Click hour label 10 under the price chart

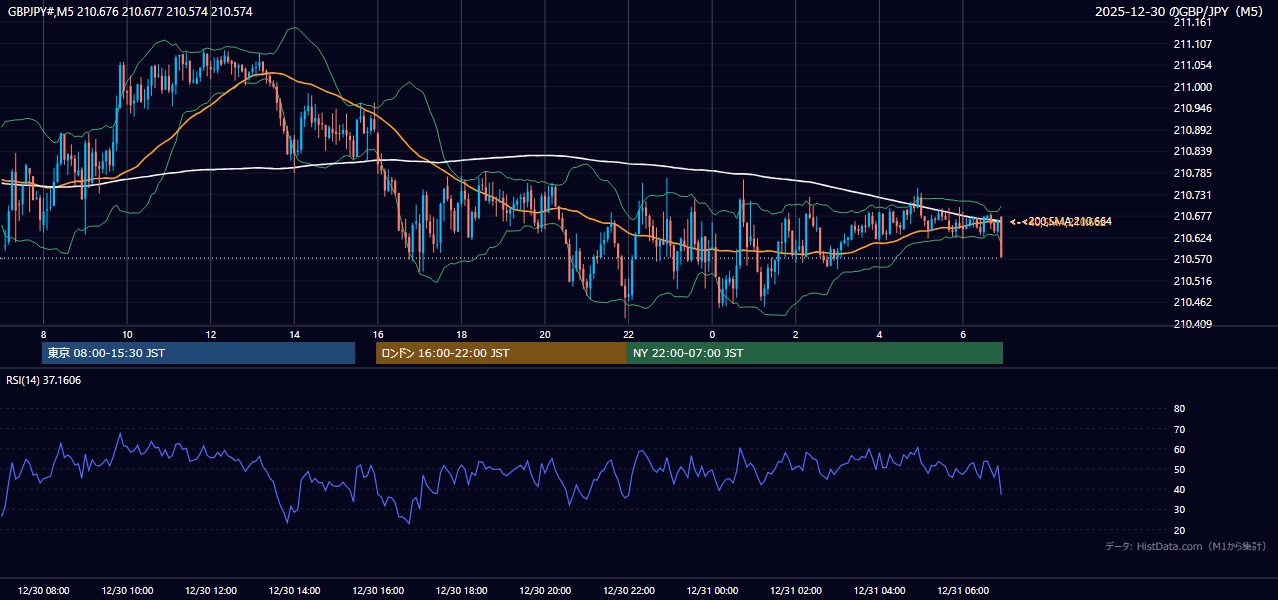coord(127,334)
